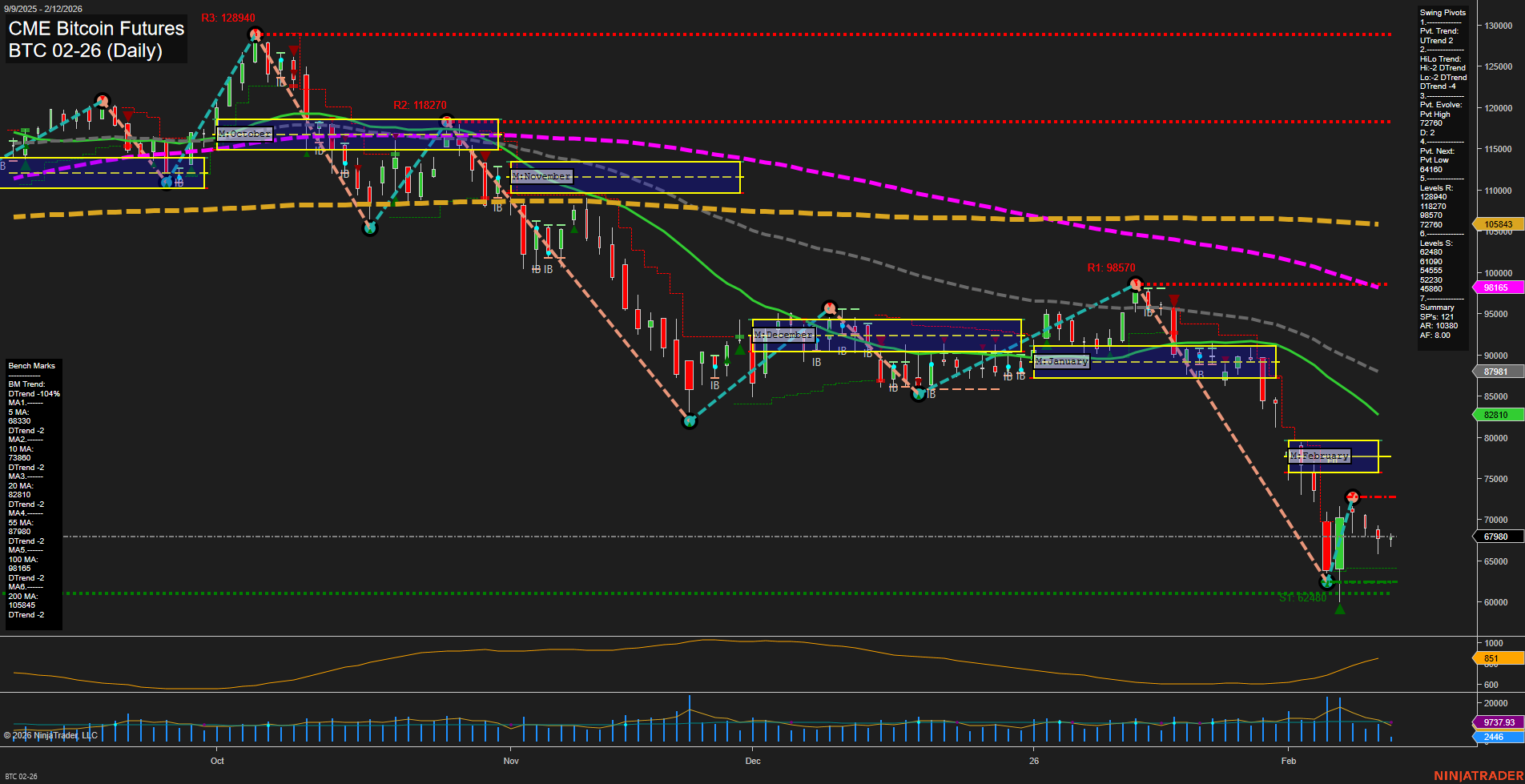
Task: Click the swing high marker above the M:December zone
Action: point(830,307)
